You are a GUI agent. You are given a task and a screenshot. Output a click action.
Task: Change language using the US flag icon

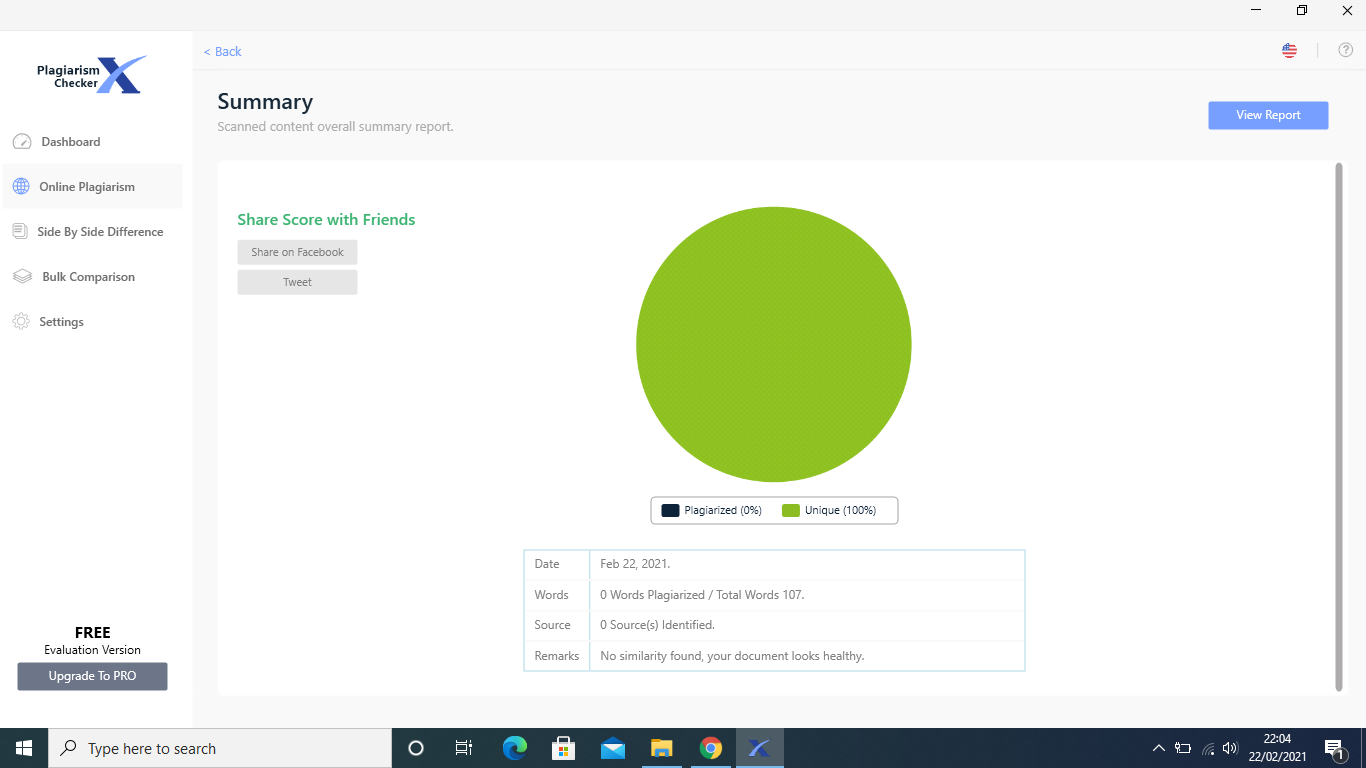pyautogui.click(x=1290, y=51)
